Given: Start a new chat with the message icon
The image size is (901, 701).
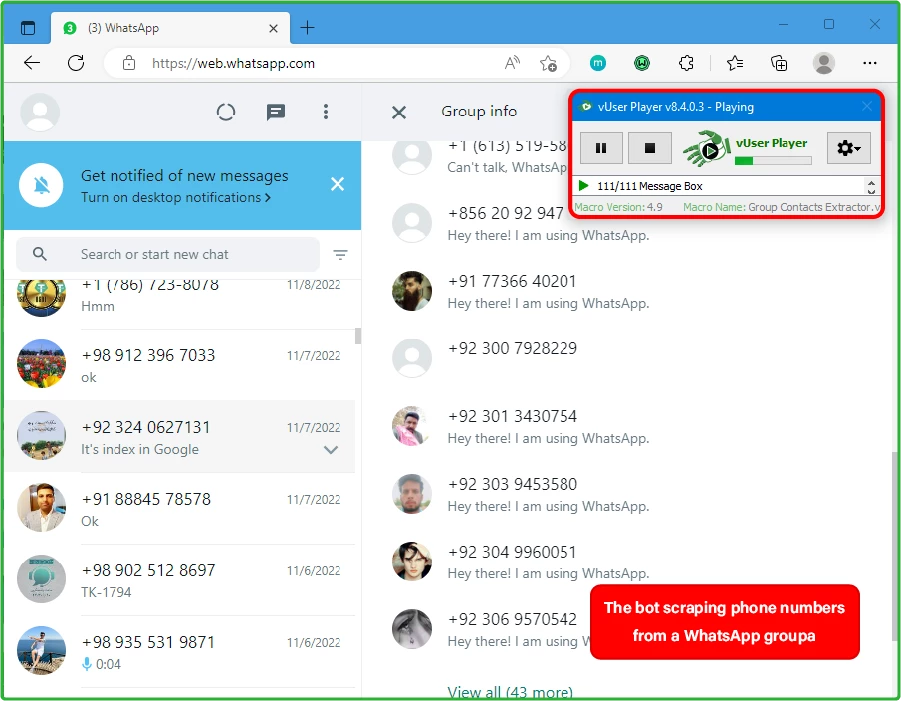Looking at the screenshot, I should (x=276, y=111).
